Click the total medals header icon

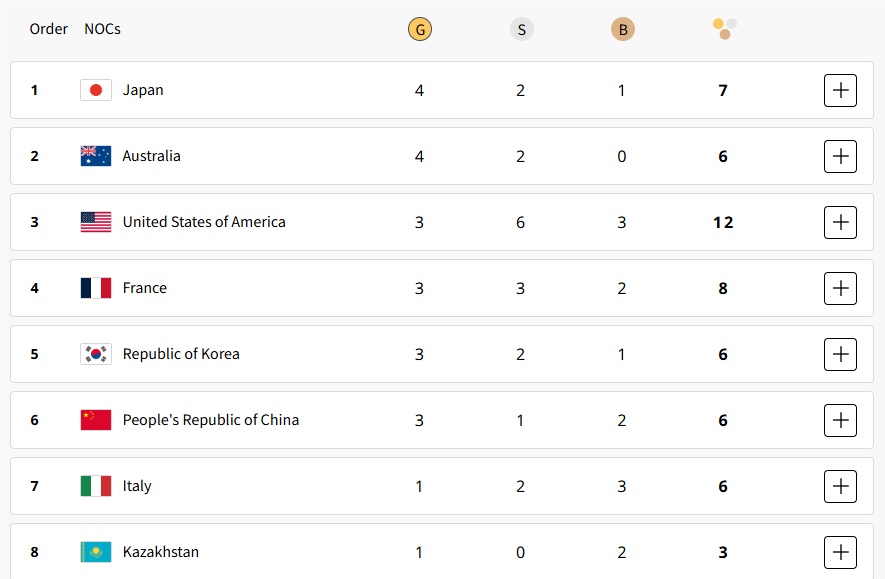click(x=724, y=29)
